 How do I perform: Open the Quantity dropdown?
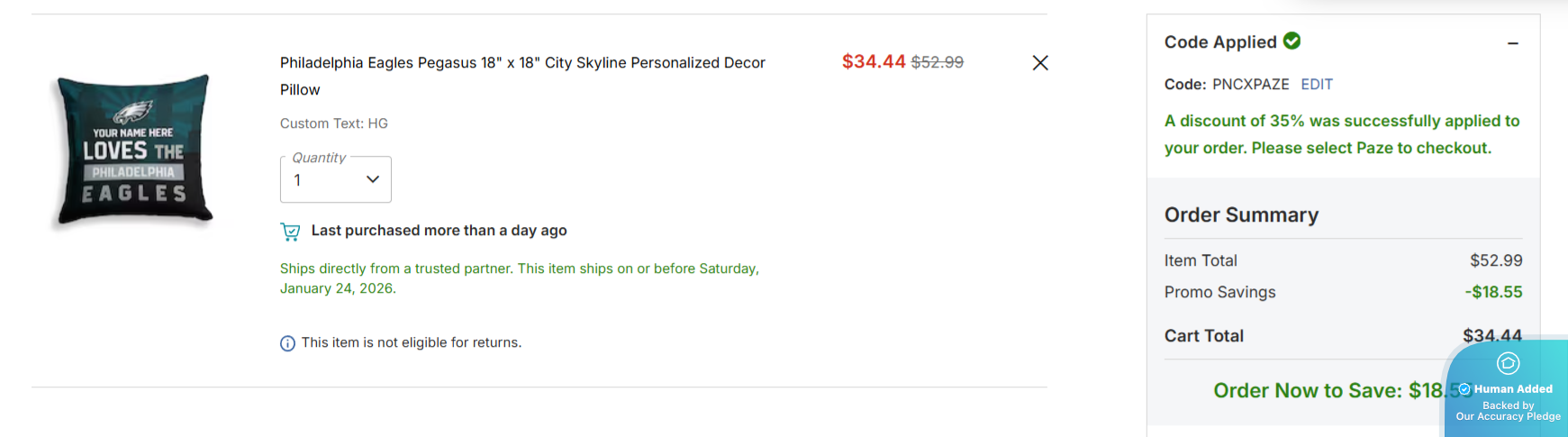tap(335, 179)
